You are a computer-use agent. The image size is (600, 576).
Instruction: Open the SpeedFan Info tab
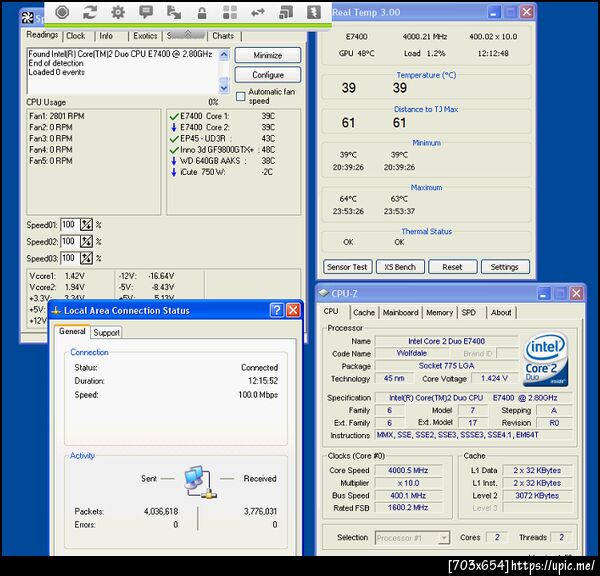(106, 36)
